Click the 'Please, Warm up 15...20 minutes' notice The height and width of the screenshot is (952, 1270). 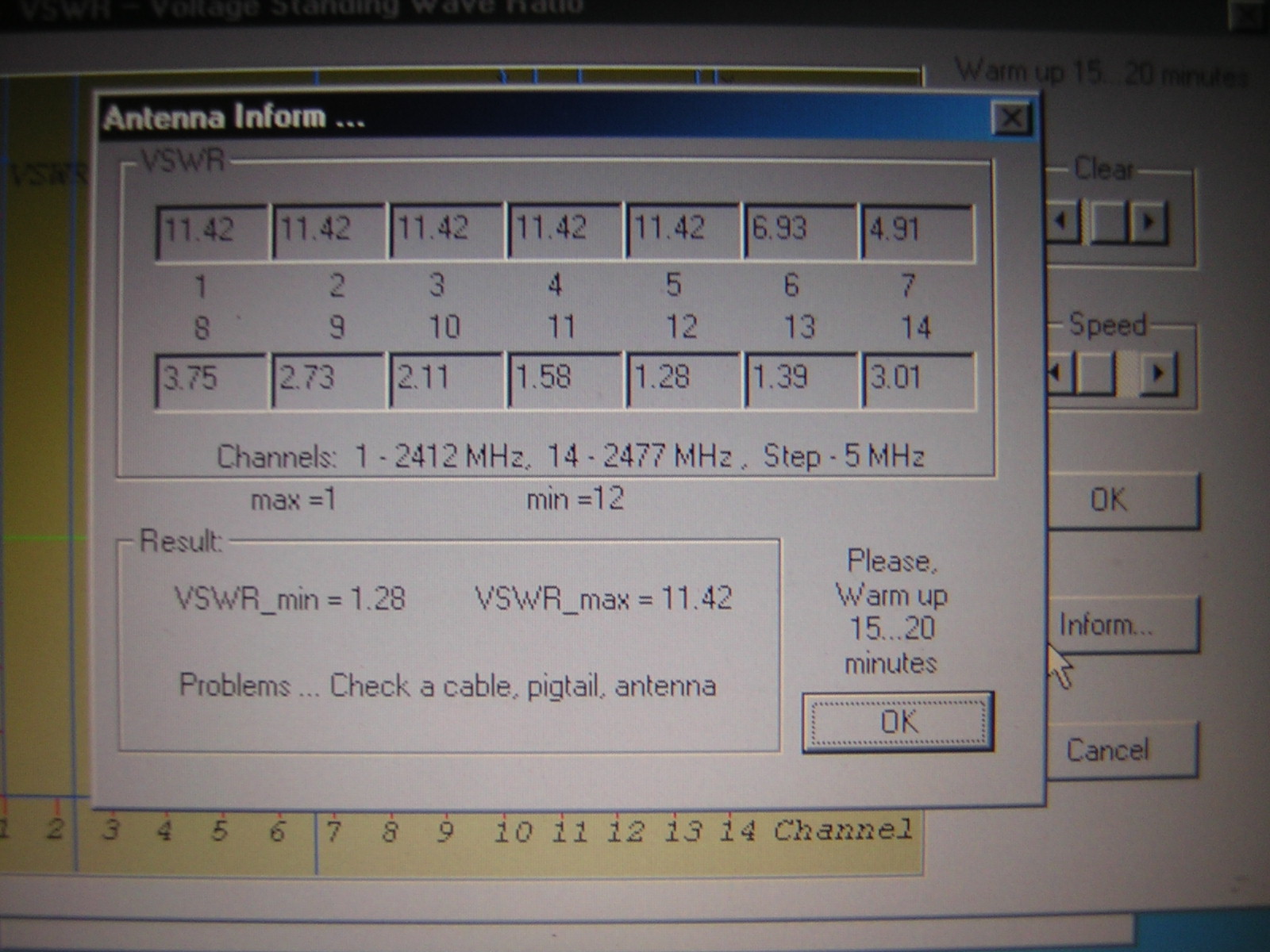coord(891,612)
